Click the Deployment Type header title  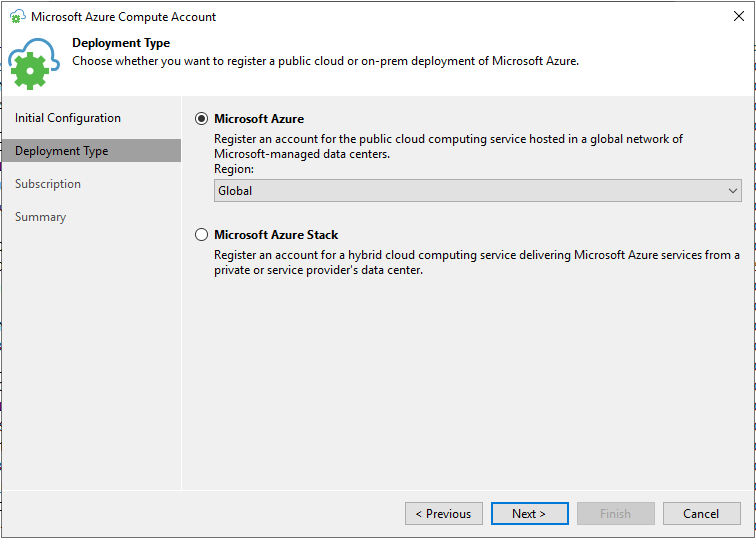pyautogui.click(x=121, y=43)
